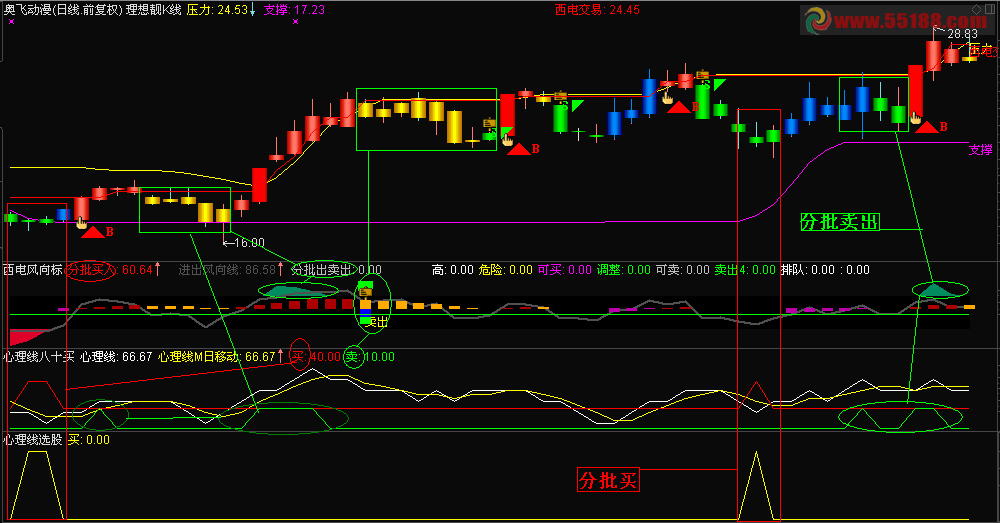The width and height of the screenshot is (1000, 523).
Task: Click the orange note tag in 西电风向标 pane
Action: [x=365, y=291]
